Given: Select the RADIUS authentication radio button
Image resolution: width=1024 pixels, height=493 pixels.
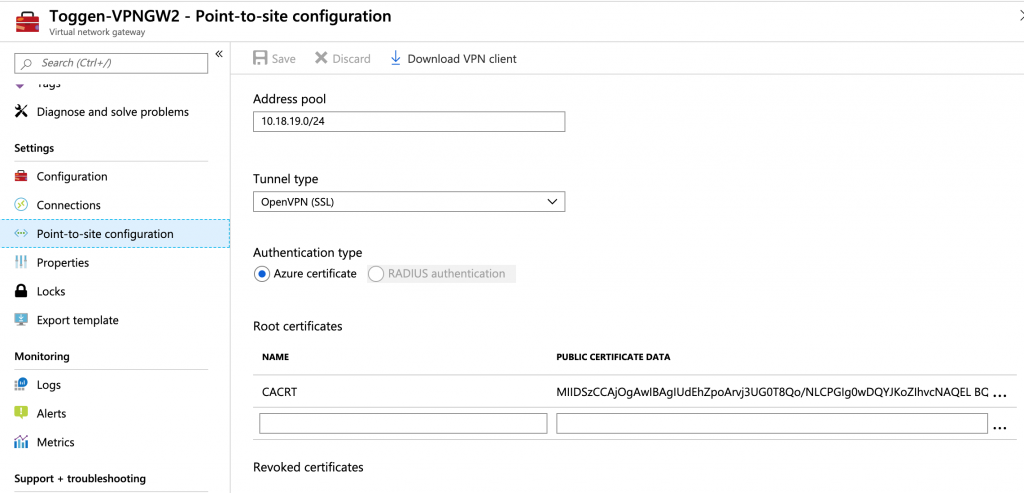Looking at the screenshot, I should click(x=376, y=274).
